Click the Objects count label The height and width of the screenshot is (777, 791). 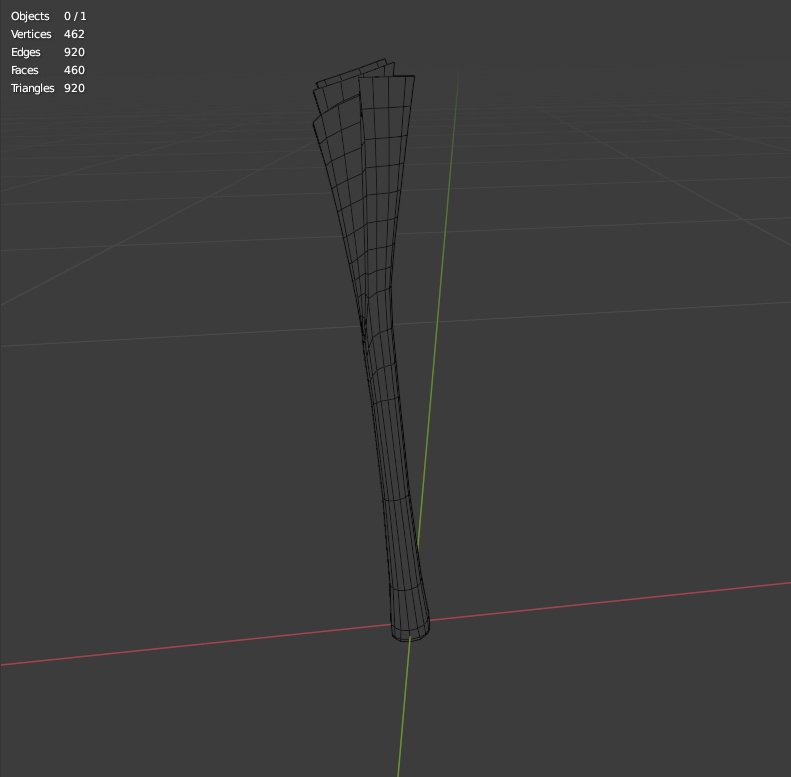pos(30,16)
